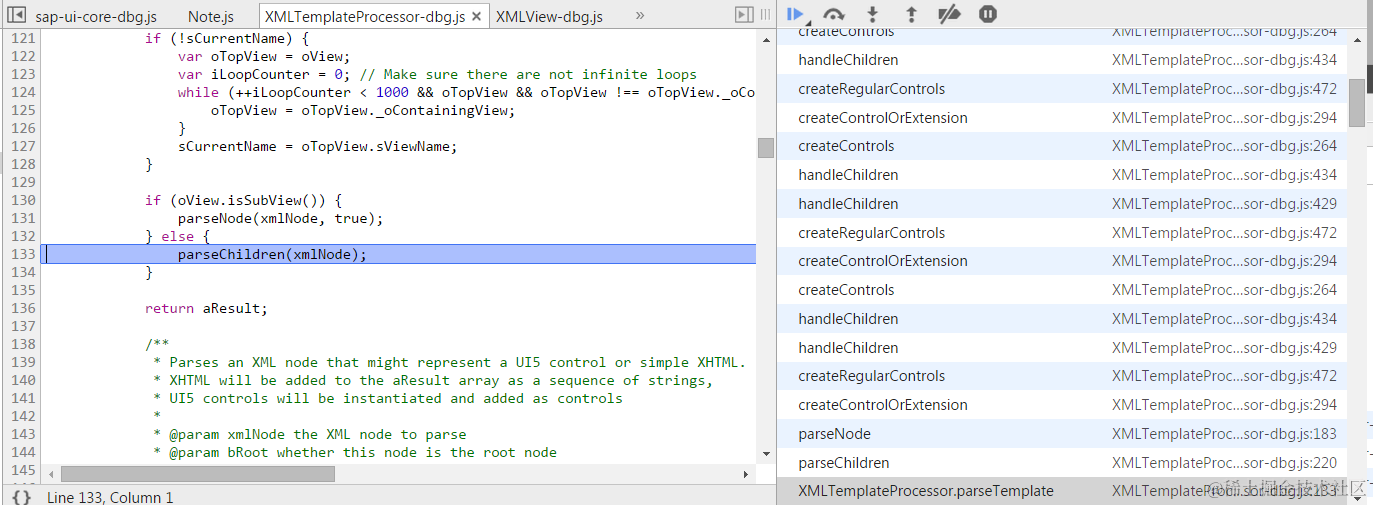Open source link ending in dbg.js:183

click(1224, 434)
